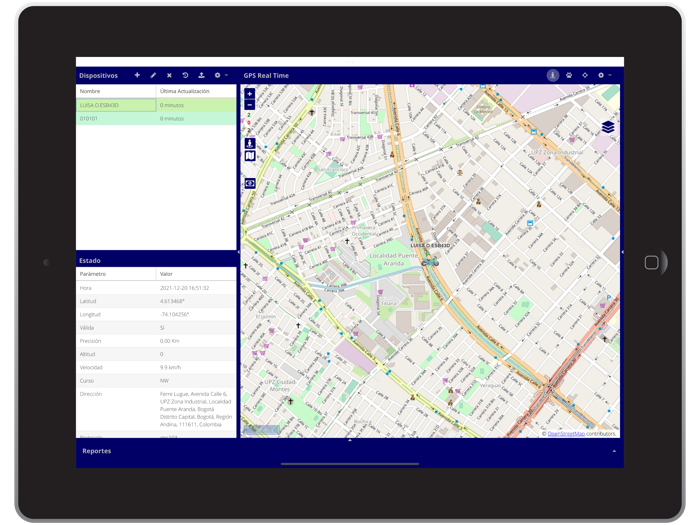Open the Reportes panel header
This screenshot has width=700, height=525.
pos(350,451)
